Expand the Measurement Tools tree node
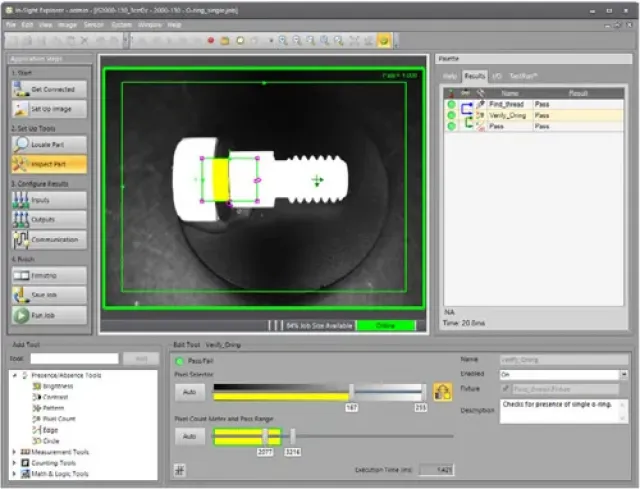Image resolution: width=640 pixels, height=489 pixels. 14,452
